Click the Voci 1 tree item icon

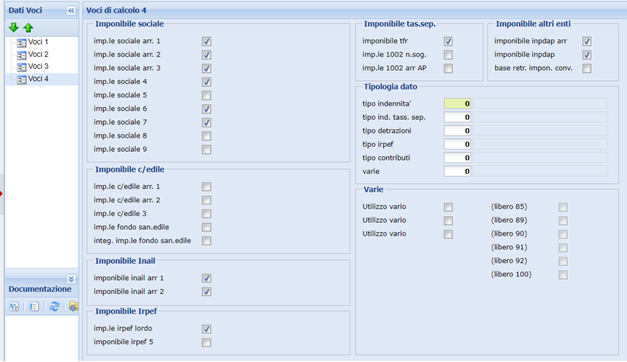click(22, 42)
